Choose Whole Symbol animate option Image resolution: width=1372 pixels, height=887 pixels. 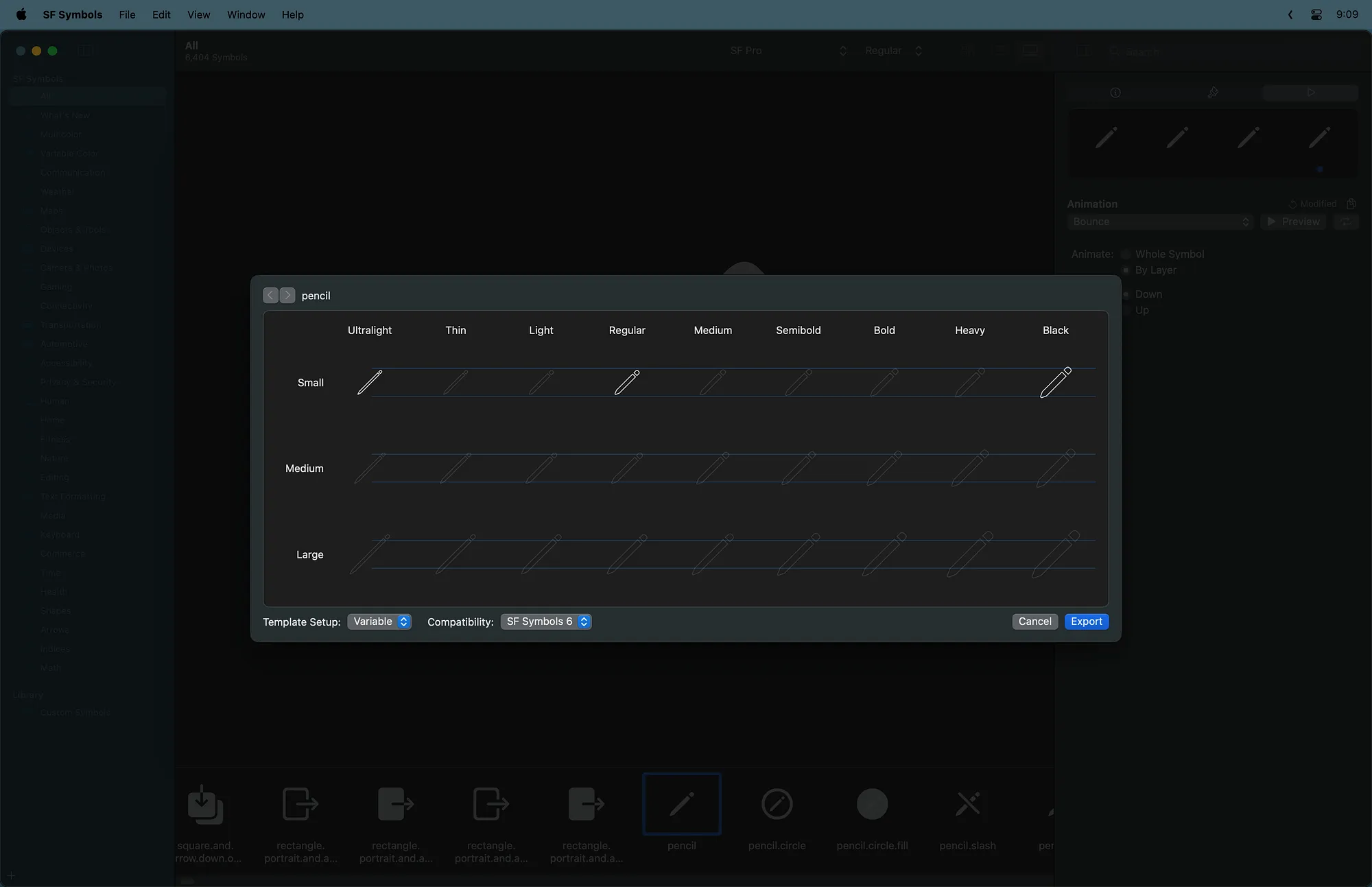(1164, 254)
